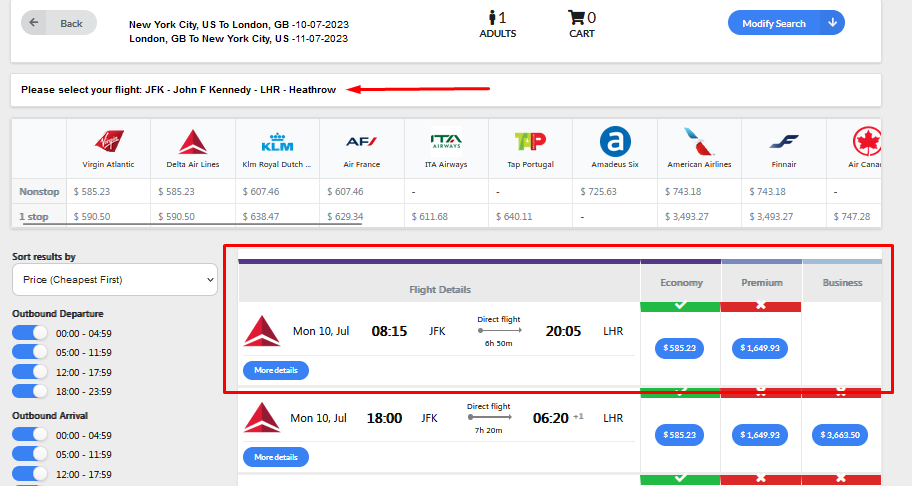Click Virgin Atlantic nonstop price $585.23
Viewport: 912px width, 486px height.
point(92,191)
